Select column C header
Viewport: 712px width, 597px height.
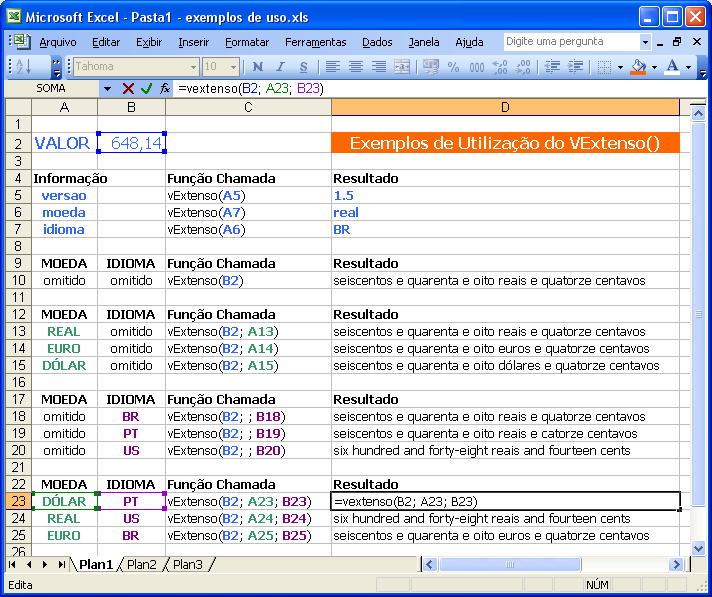(248, 107)
